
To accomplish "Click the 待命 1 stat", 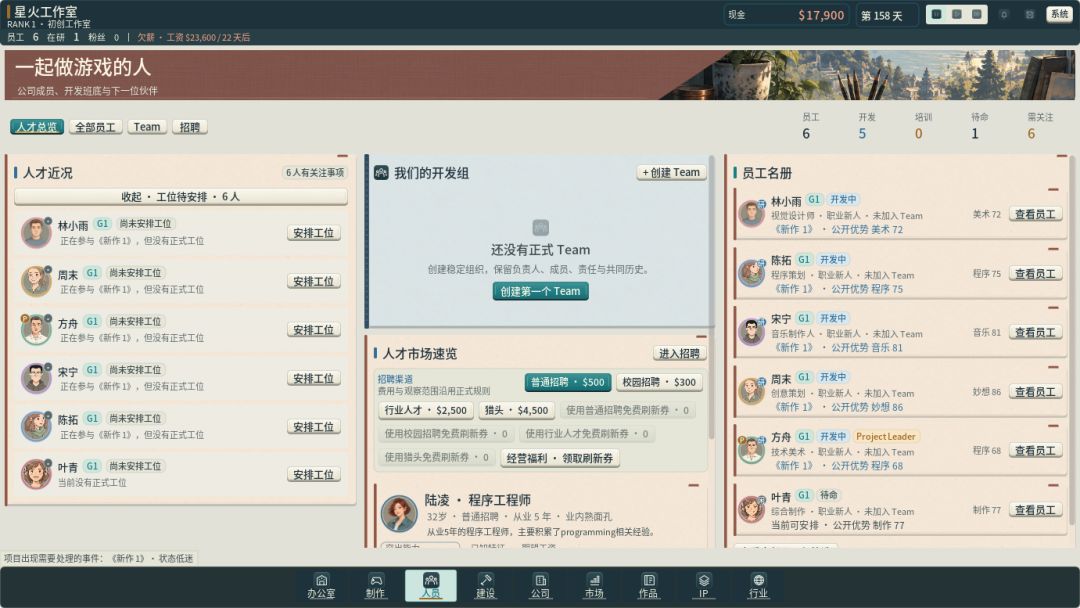I will pos(979,127).
